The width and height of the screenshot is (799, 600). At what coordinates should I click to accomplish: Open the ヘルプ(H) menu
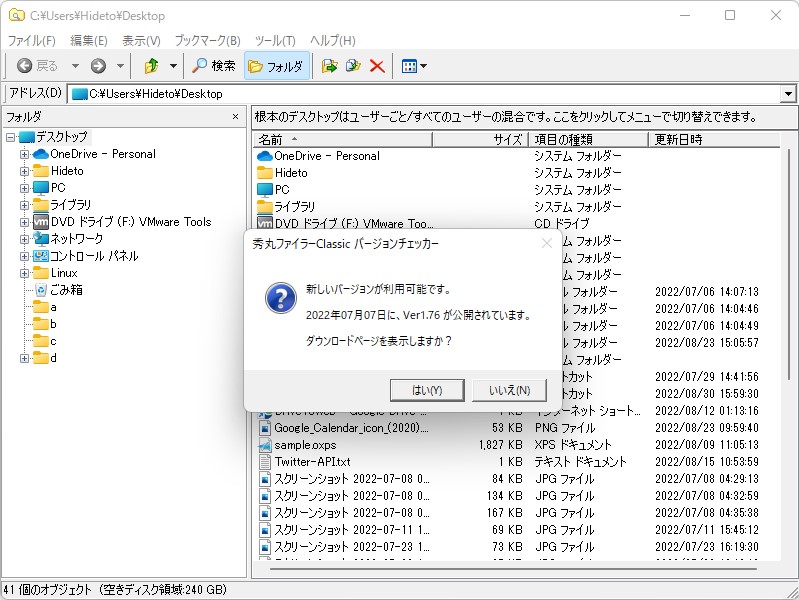pyautogui.click(x=333, y=40)
